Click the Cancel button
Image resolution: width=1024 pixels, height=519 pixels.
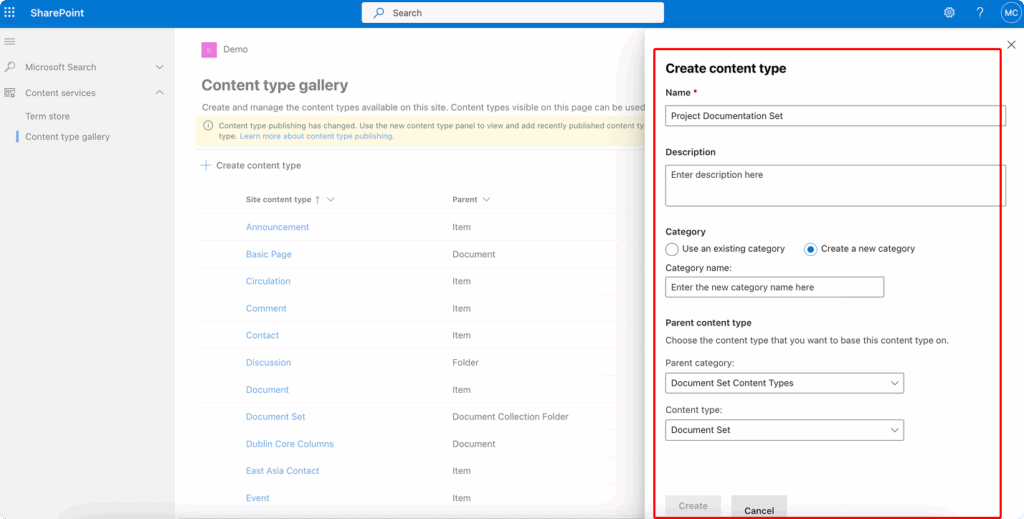759,508
